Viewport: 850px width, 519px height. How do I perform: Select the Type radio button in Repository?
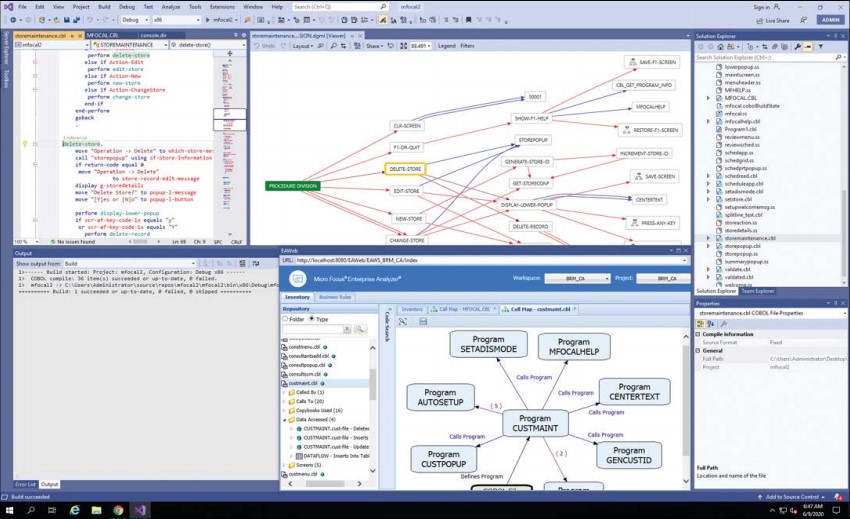(x=312, y=319)
